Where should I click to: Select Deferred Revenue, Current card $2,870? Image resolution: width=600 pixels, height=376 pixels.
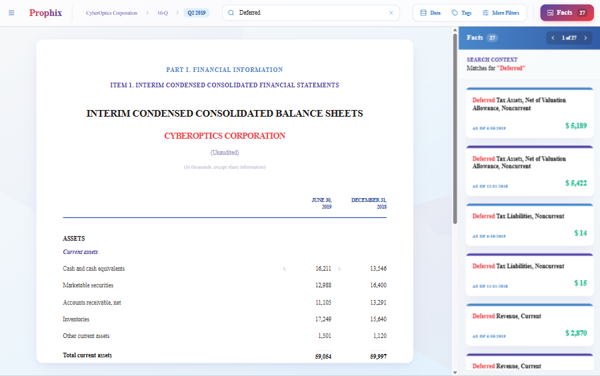coord(530,325)
